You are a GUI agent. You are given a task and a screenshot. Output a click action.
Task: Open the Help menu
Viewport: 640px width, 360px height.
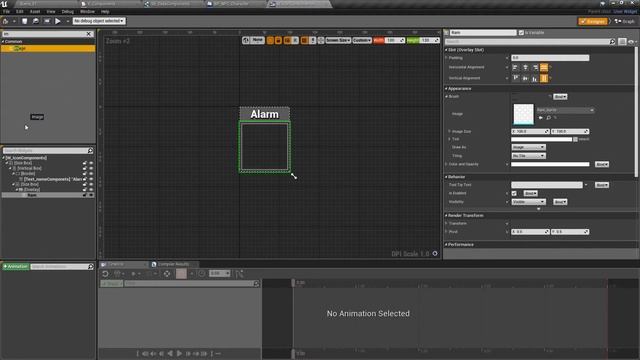tap(105, 11)
